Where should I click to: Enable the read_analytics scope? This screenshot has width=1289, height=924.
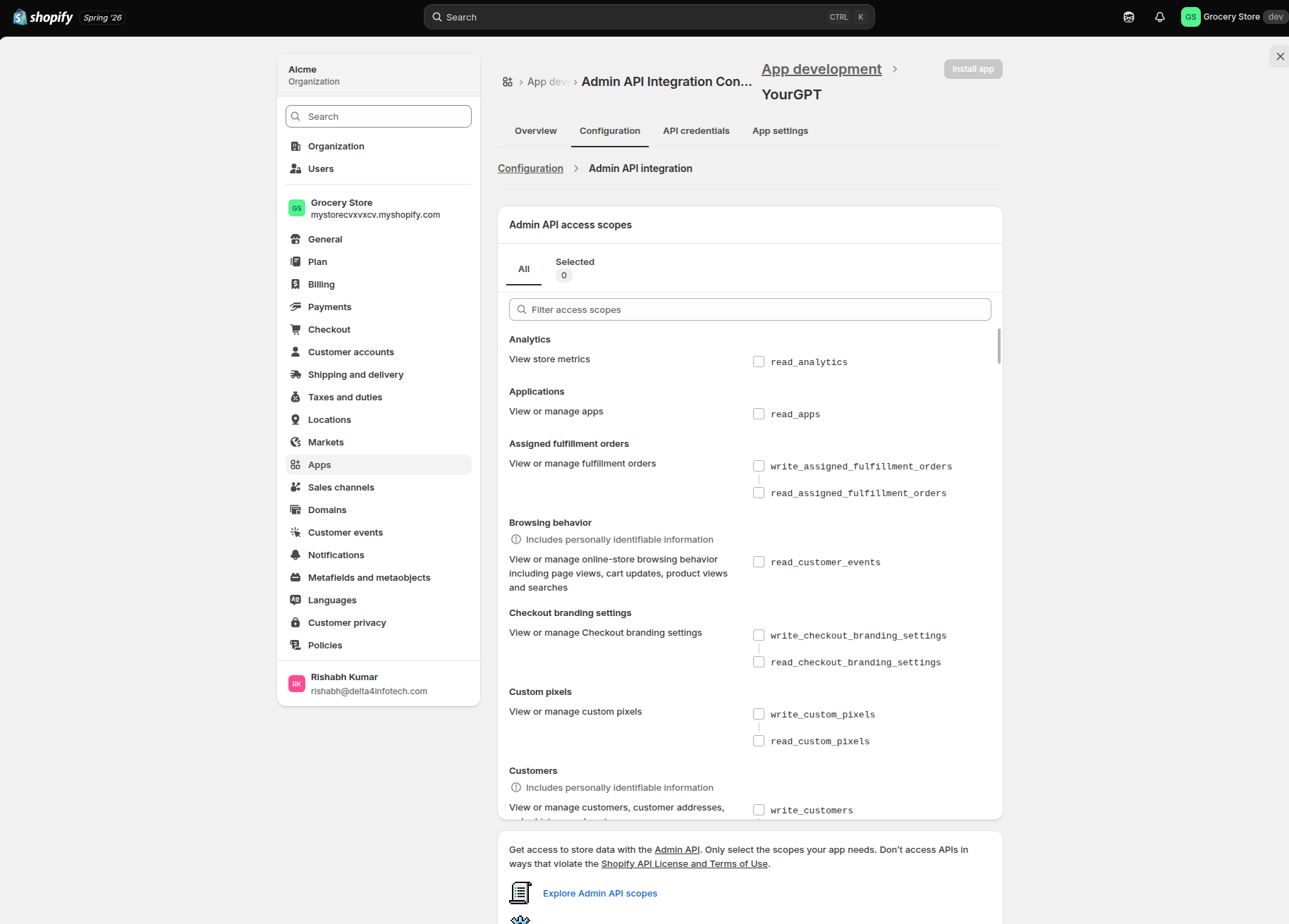coord(759,362)
